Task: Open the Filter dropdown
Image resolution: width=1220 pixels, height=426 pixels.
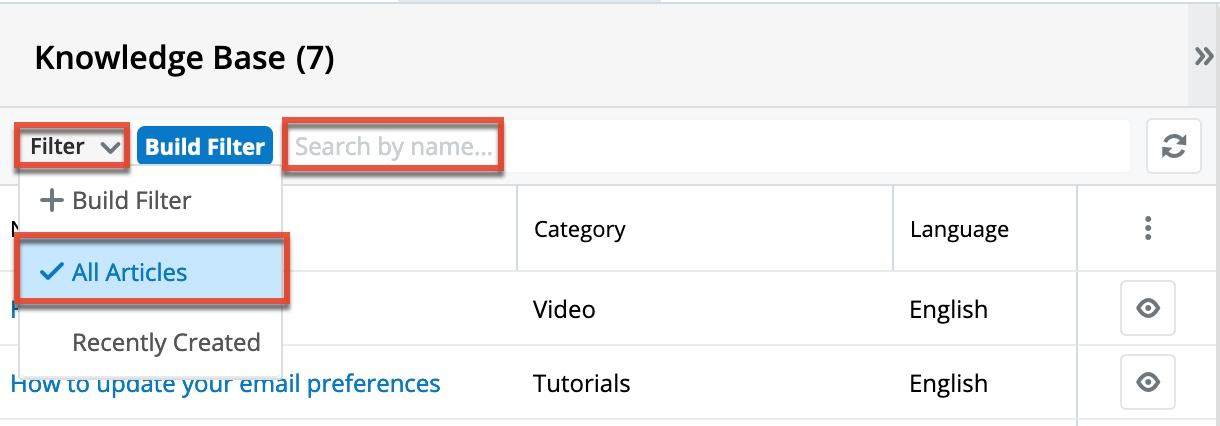Action: tap(73, 147)
